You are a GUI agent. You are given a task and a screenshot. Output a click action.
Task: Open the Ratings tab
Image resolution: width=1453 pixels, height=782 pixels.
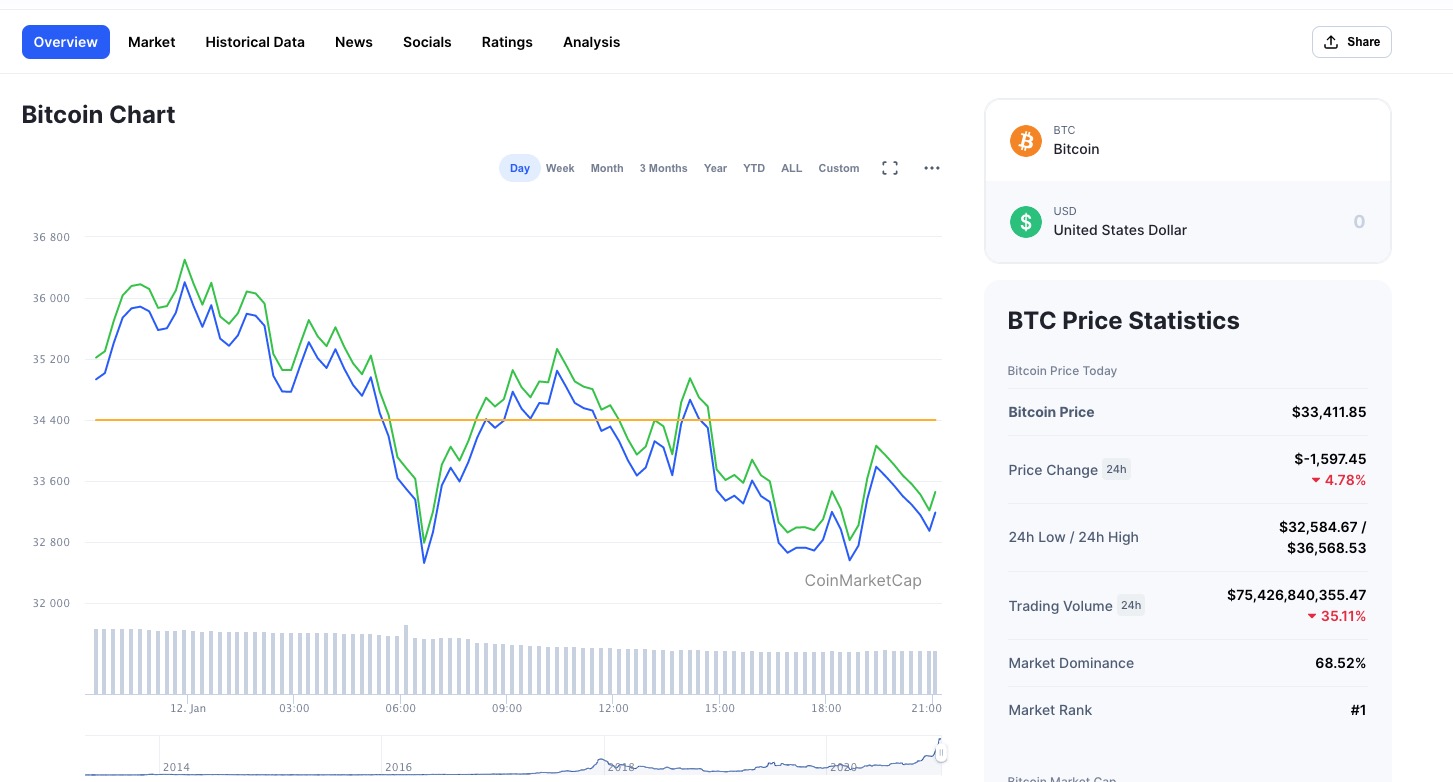pyautogui.click(x=507, y=42)
